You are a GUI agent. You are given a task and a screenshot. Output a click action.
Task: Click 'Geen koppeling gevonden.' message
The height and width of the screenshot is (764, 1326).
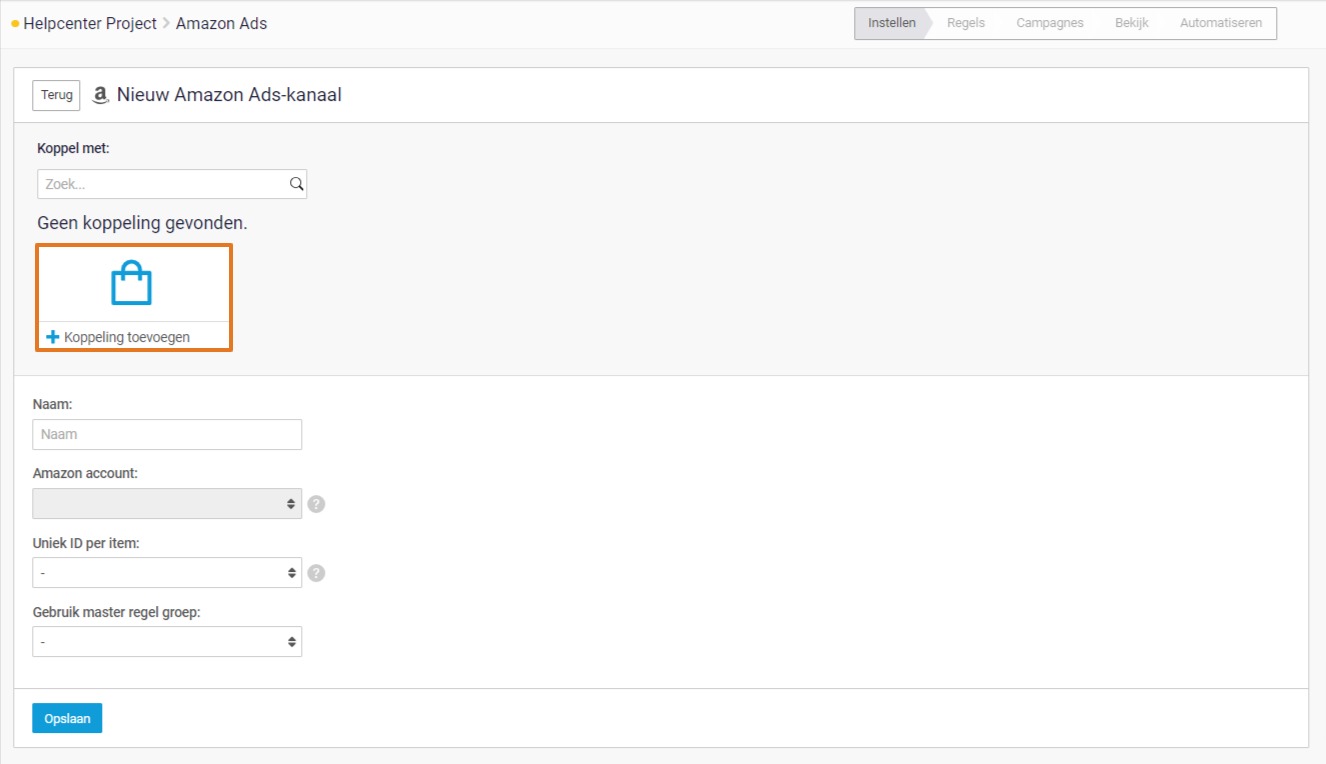(x=142, y=223)
